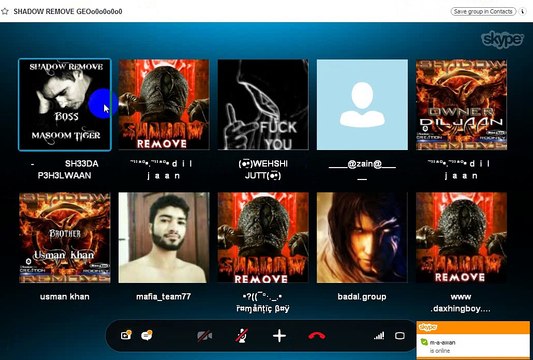Image resolution: width=533 pixels, height=360 pixels.
Task: Select the masked avatar above www .daxhingboy
Action: click(x=462, y=238)
